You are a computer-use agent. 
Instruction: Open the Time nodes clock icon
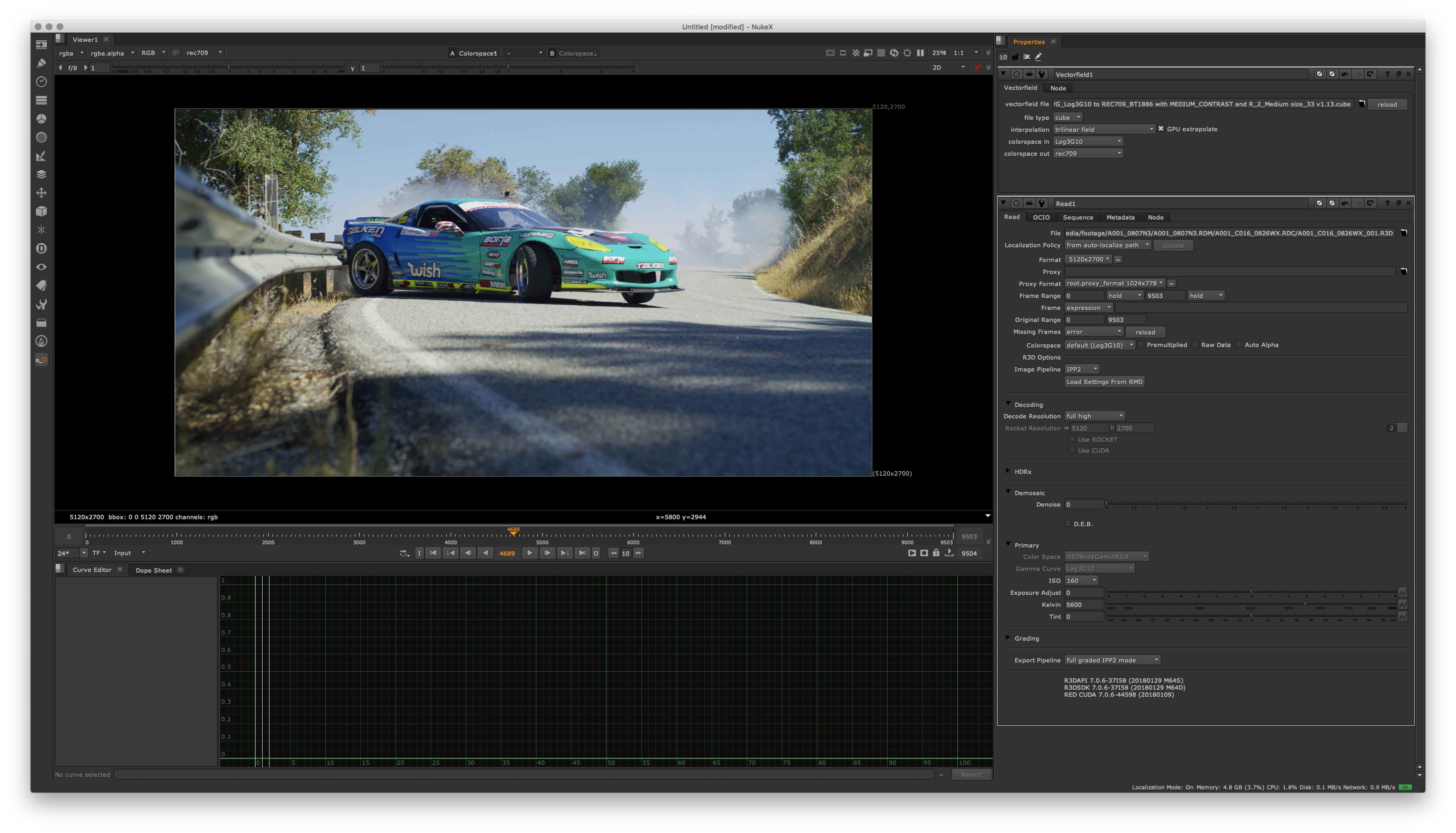tap(41, 82)
